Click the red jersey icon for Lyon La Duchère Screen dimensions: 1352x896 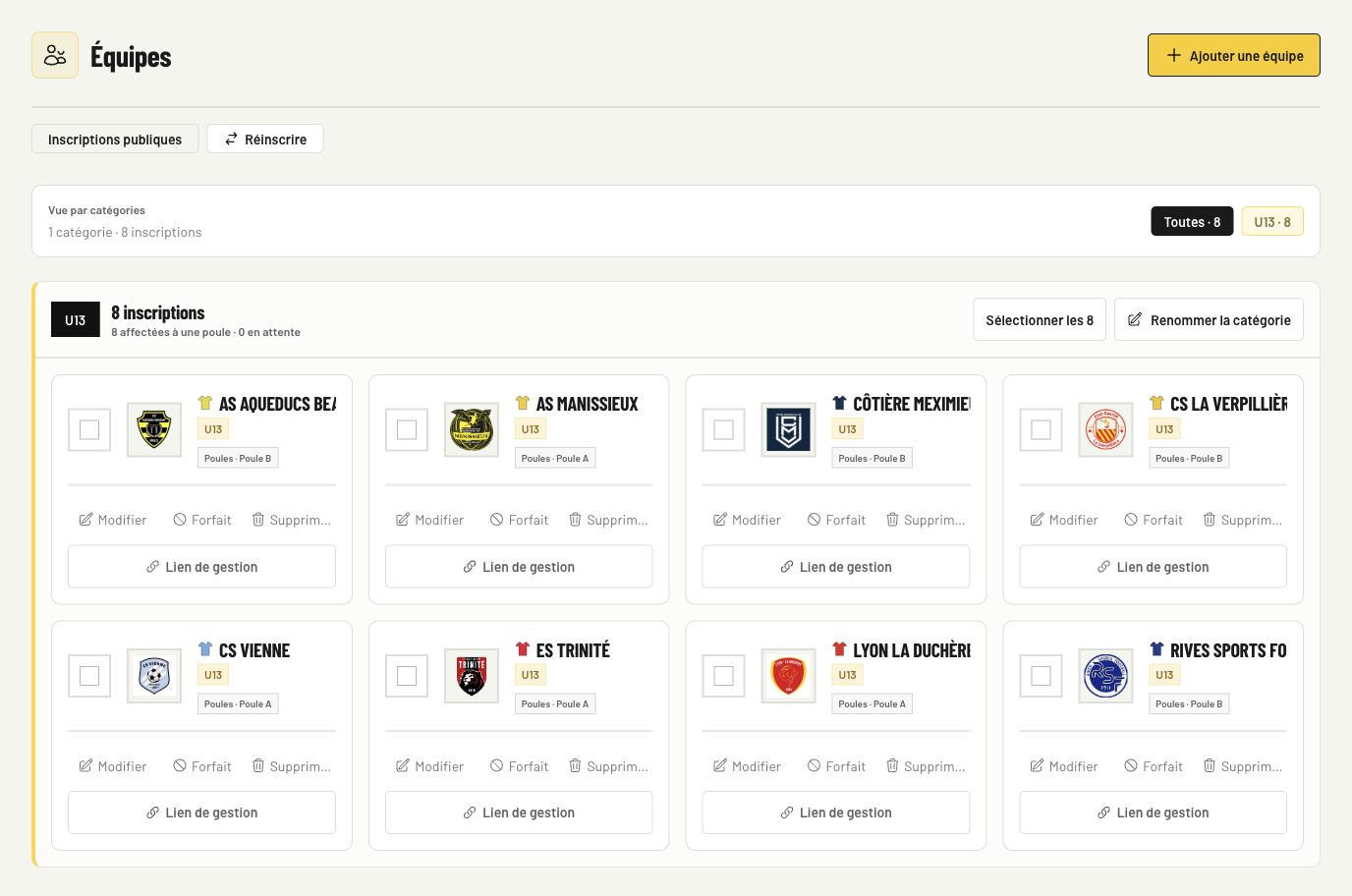(x=839, y=649)
